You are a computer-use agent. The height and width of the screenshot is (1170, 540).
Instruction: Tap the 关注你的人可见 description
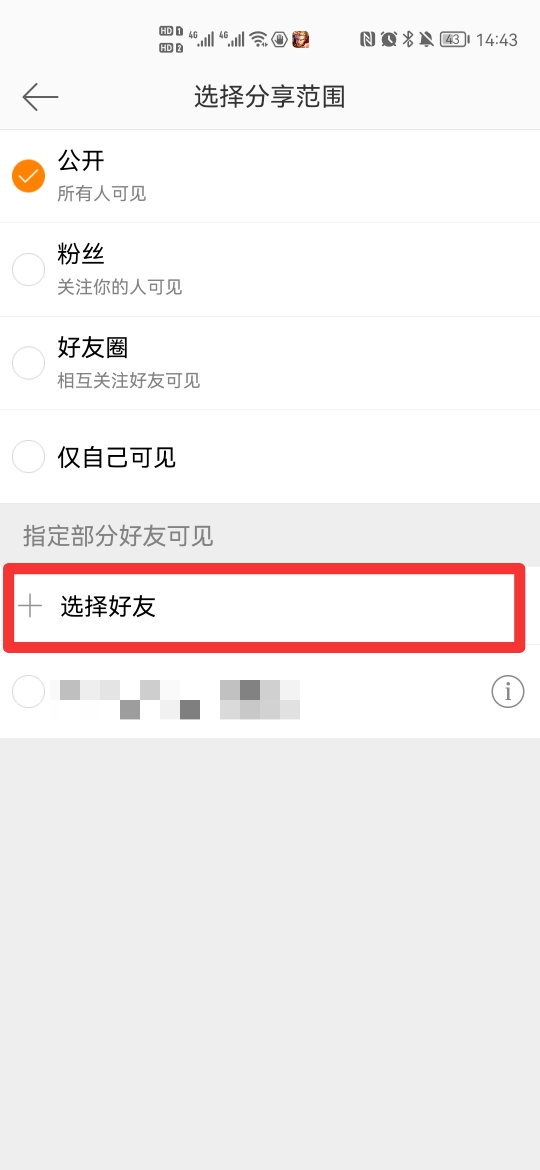[120, 287]
